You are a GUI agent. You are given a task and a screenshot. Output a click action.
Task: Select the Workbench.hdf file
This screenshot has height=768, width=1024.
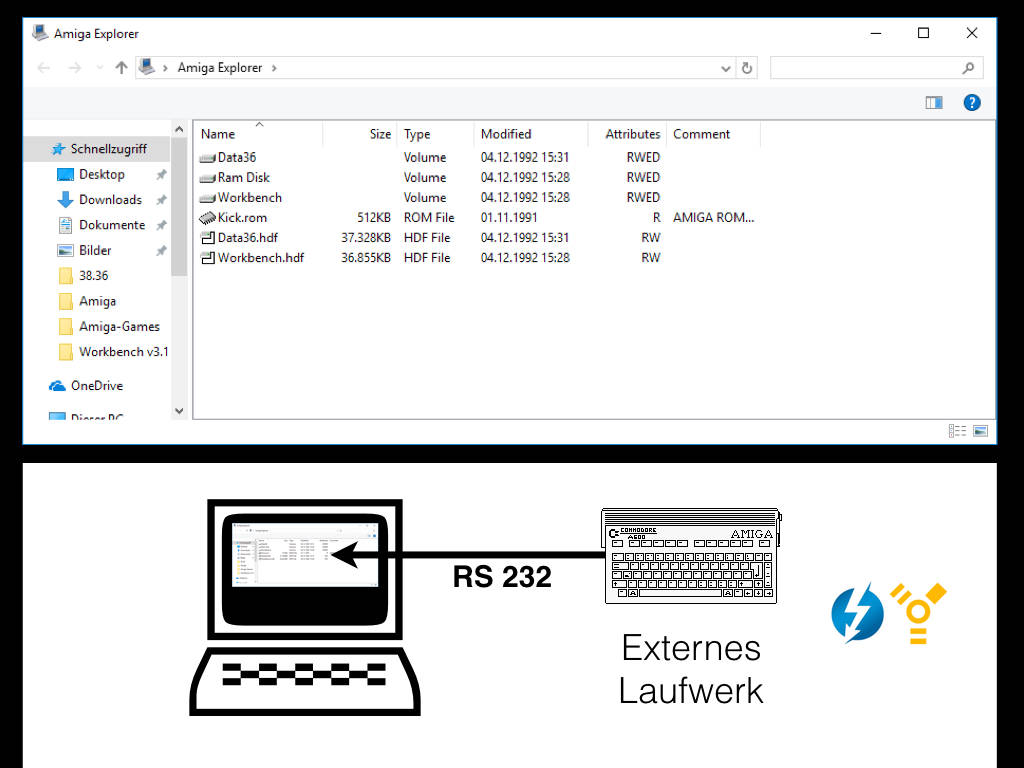tap(260, 257)
